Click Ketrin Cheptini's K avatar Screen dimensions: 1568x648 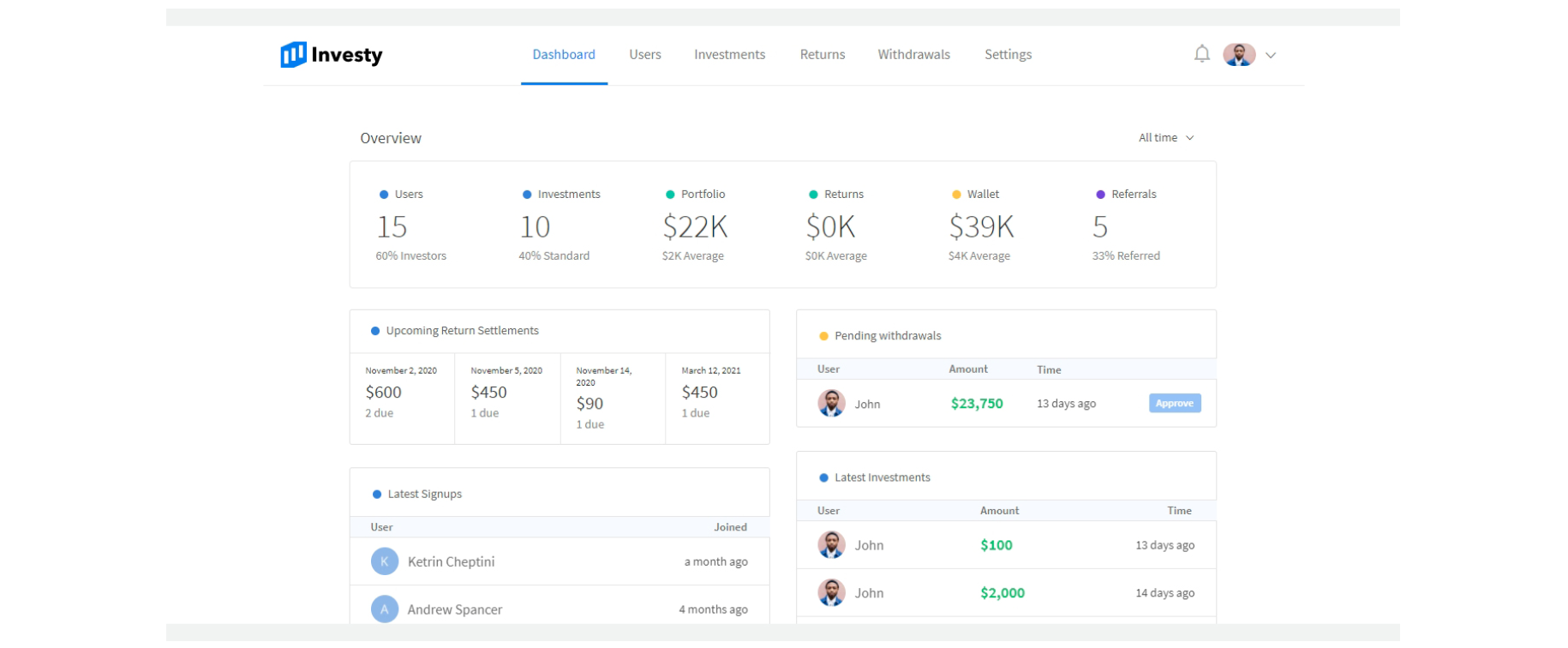385,562
